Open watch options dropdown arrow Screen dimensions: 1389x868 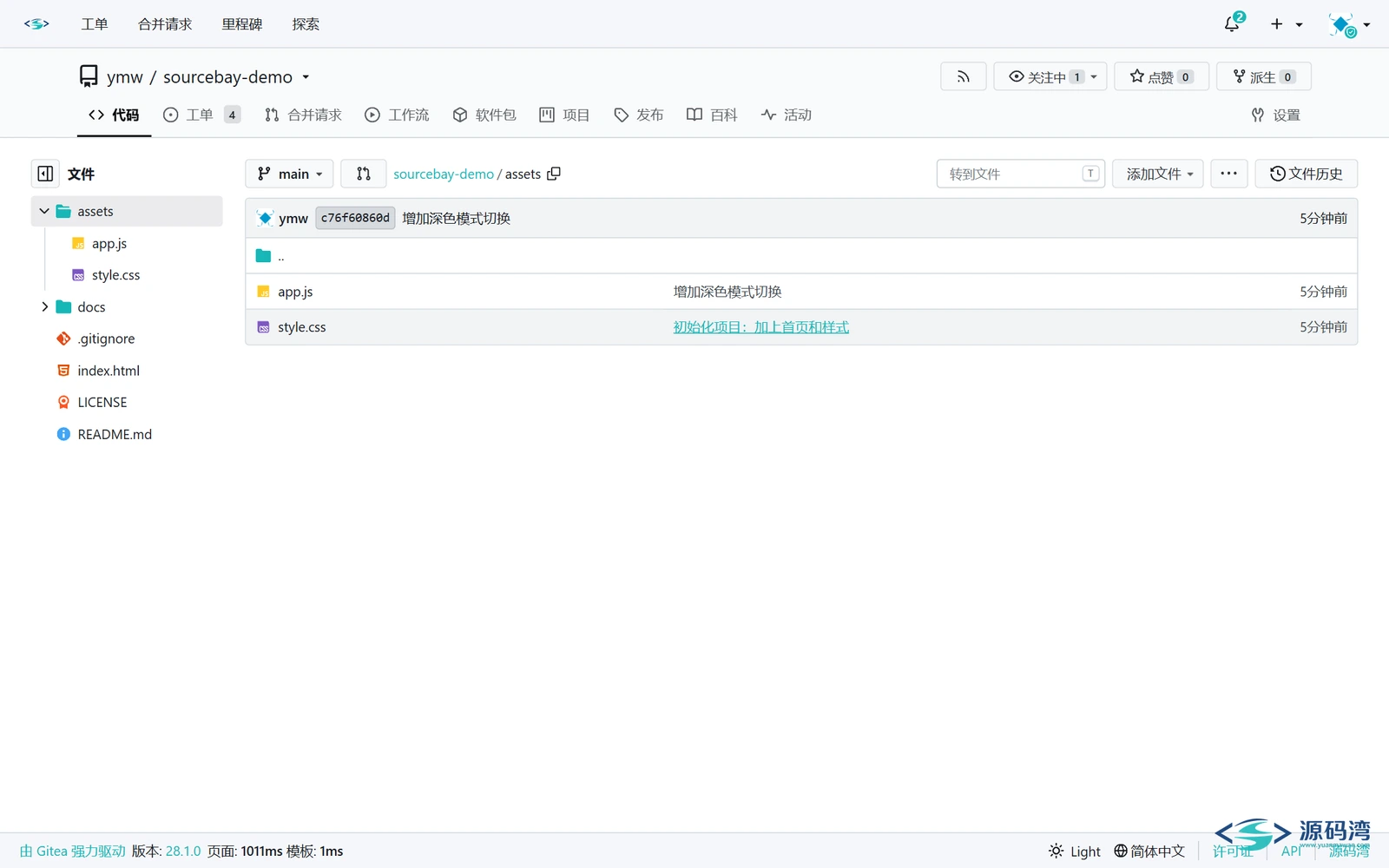pyautogui.click(x=1094, y=76)
